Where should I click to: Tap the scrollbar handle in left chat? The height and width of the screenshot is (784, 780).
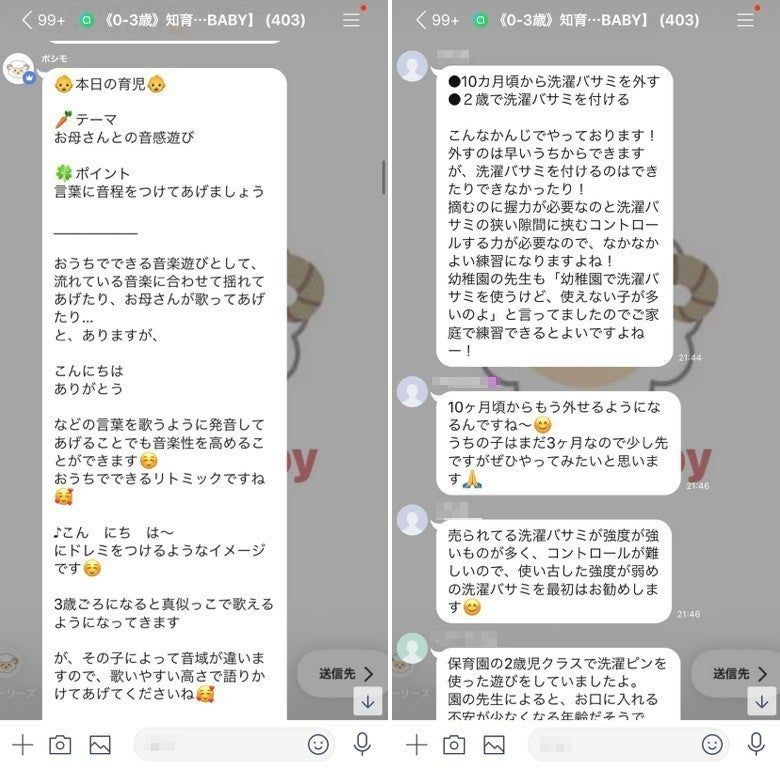pyautogui.click(x=384, y=178)
